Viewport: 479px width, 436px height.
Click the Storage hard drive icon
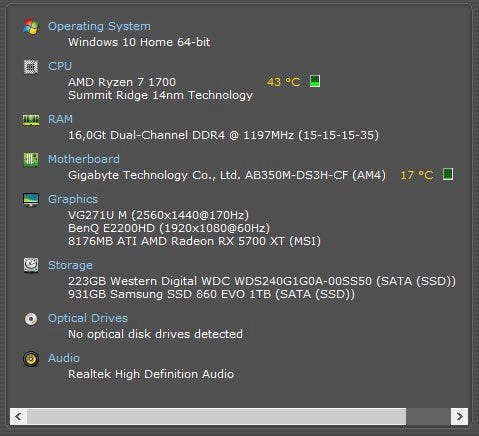point(31,265)
